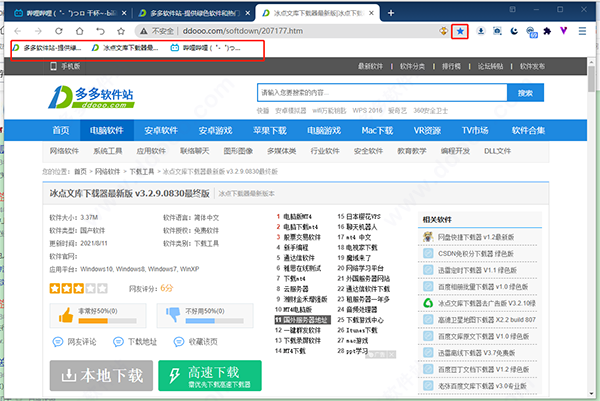
Task: Go back with the browser back arrow
Action: tap(18, 31)
